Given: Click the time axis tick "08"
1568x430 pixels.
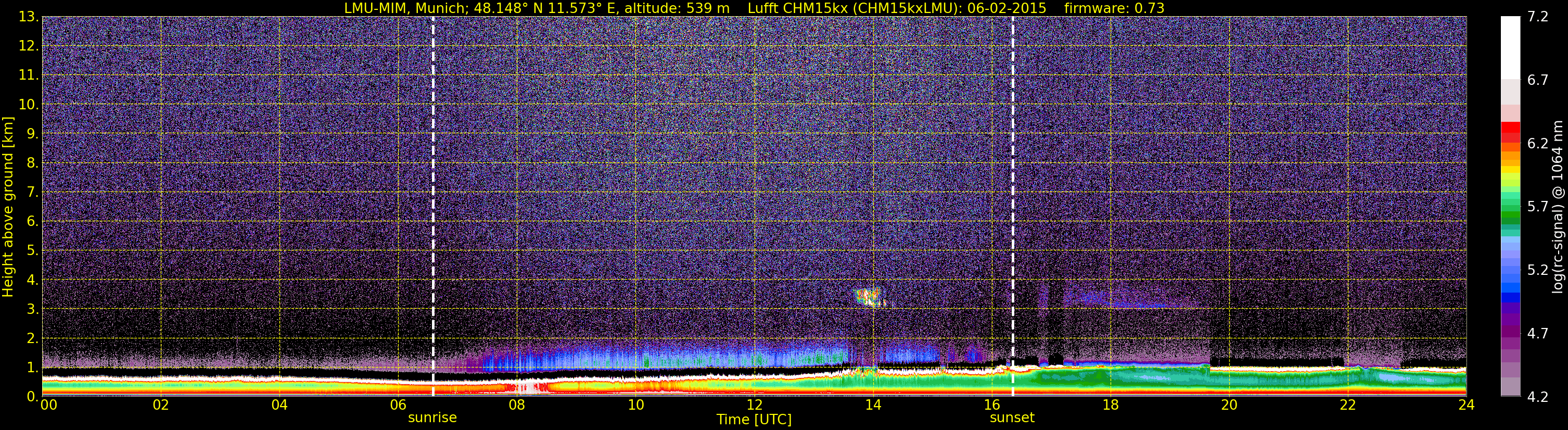Looking at the screenshot, I should coord(517,405).
